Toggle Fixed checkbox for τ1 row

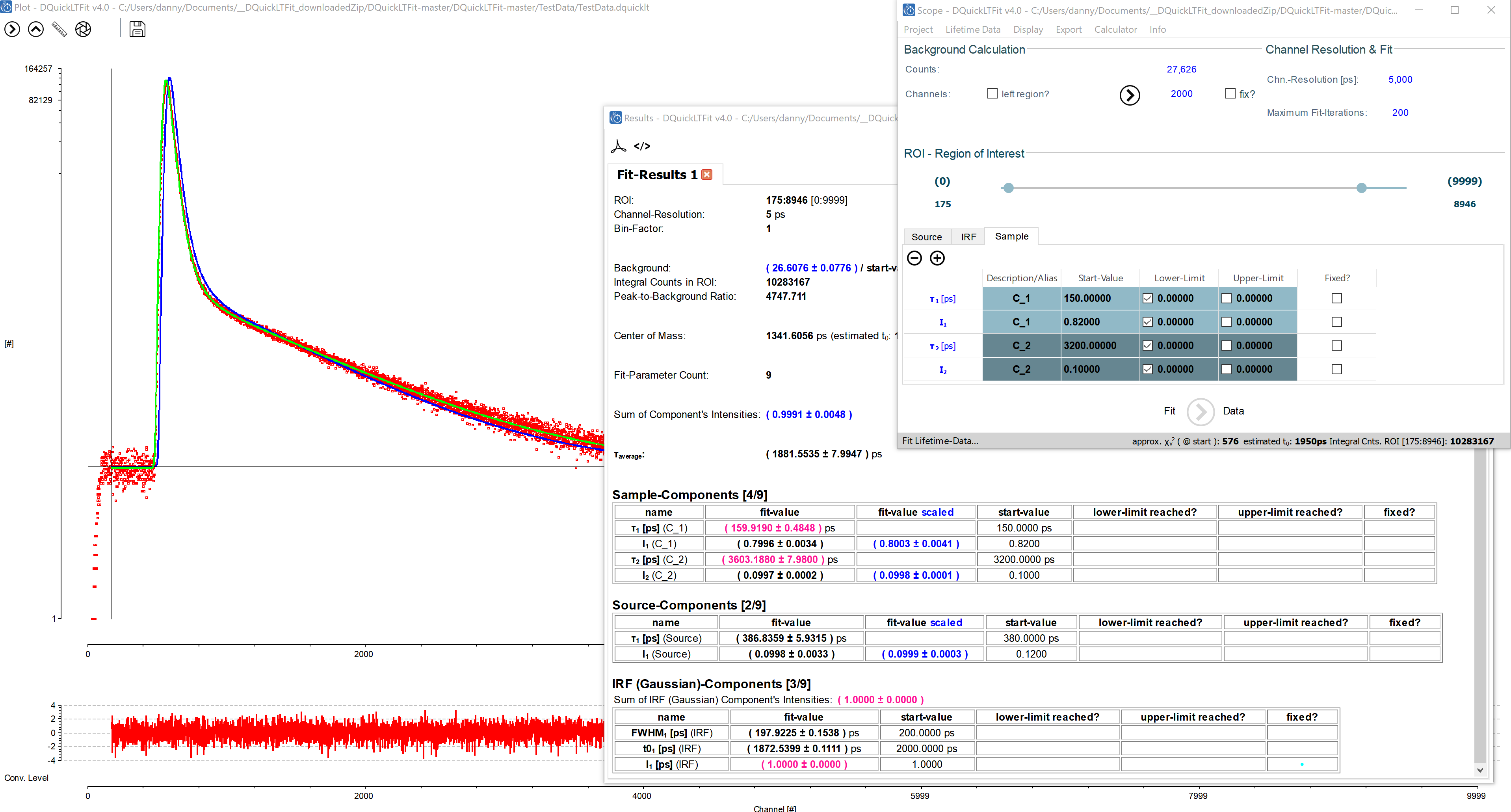(x=1337, y=299)
